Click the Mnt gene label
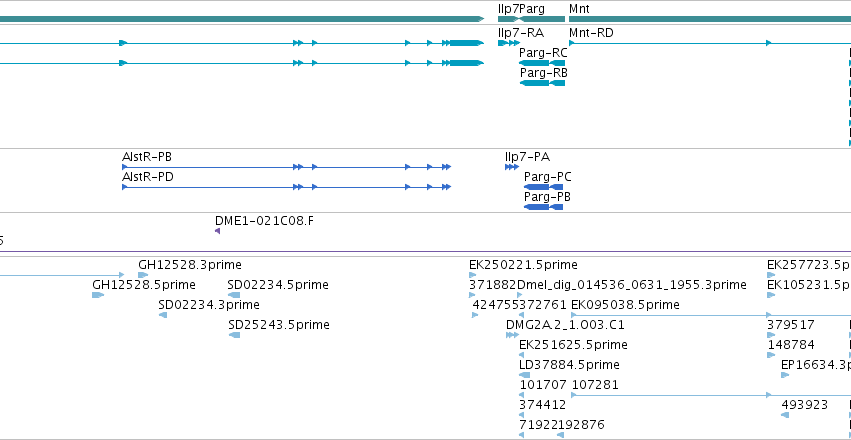This screenshot has height=440, width=851. [x=579, y=9]
